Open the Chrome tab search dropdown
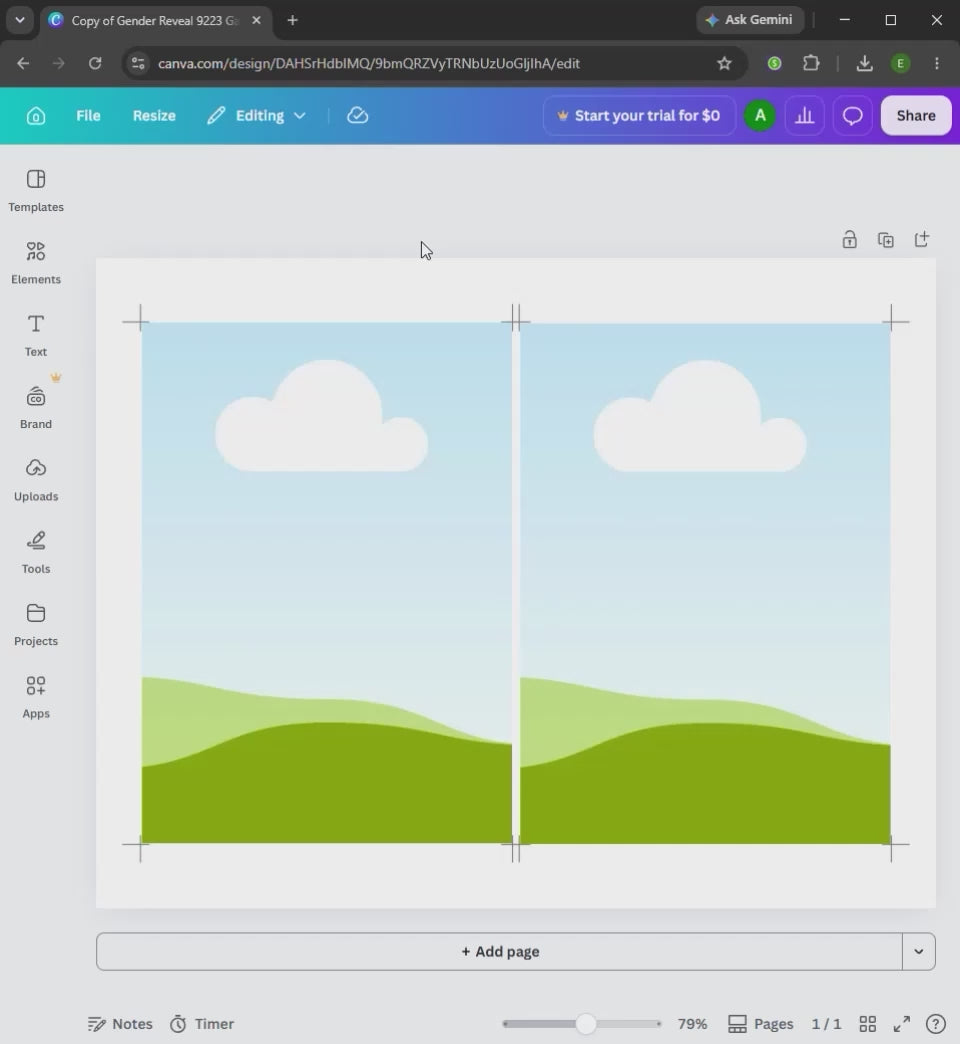The image size is (960, 1044). 20,20
